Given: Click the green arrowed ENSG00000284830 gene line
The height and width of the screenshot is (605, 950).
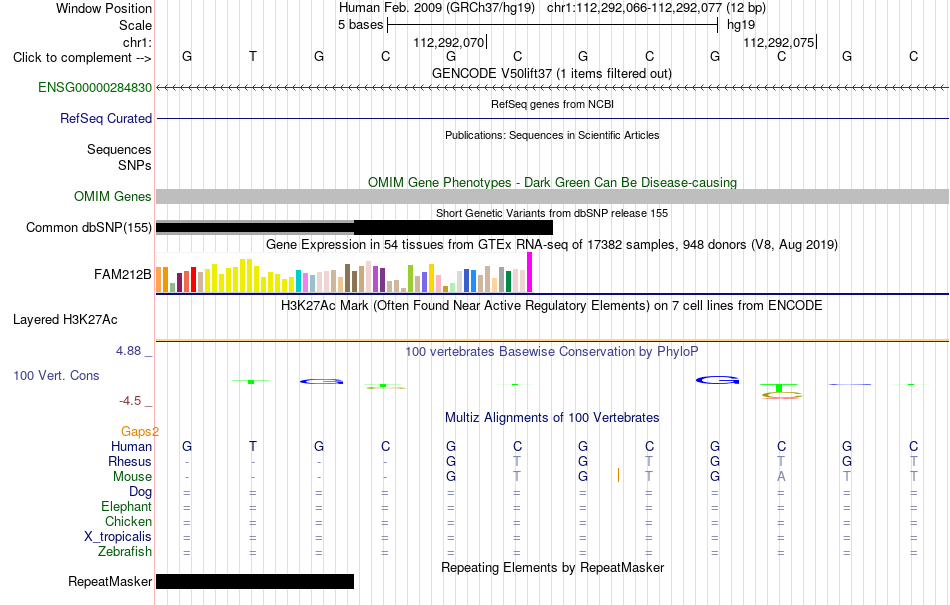Looking at the screenshot, I should click(x=552, y=88).
